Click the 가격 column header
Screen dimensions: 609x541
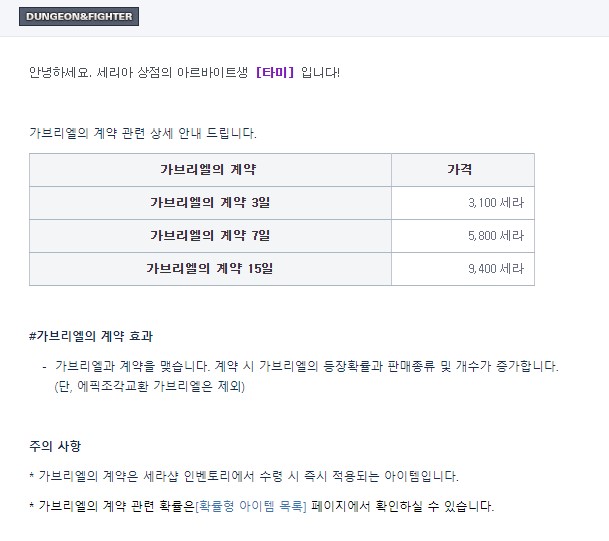[x=463, y=170]
